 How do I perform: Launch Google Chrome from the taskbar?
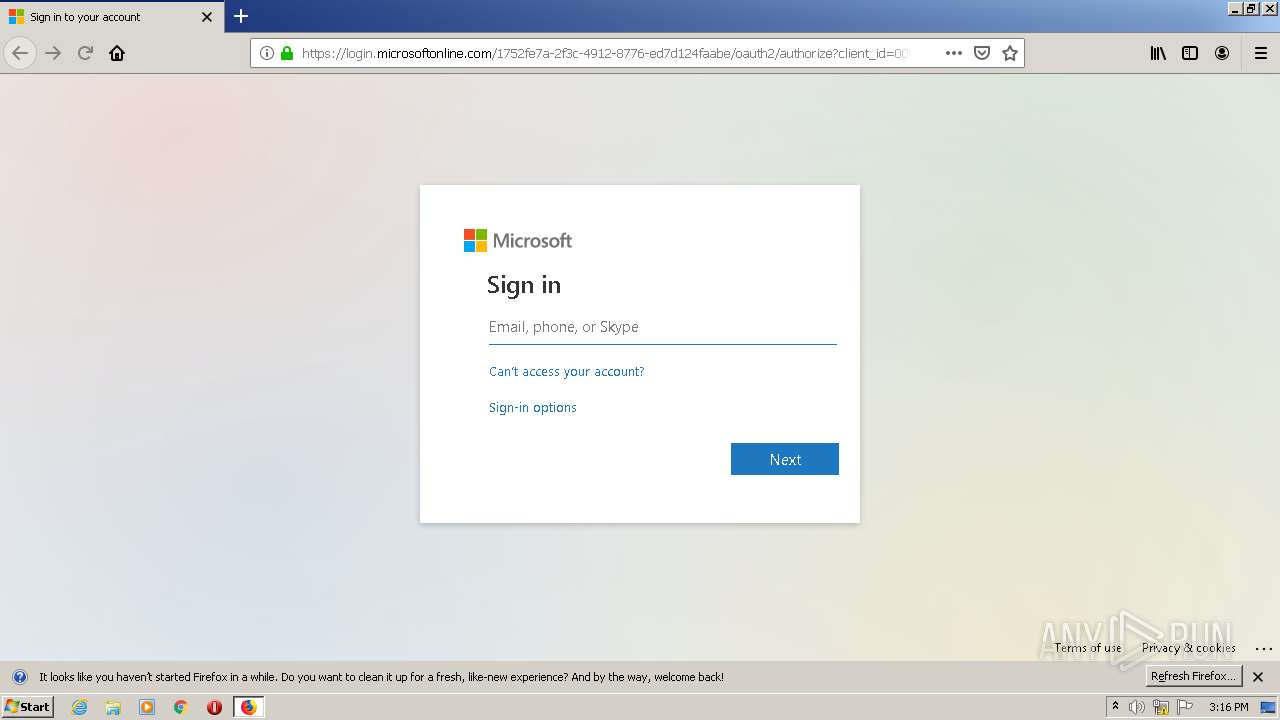[181, 707]
